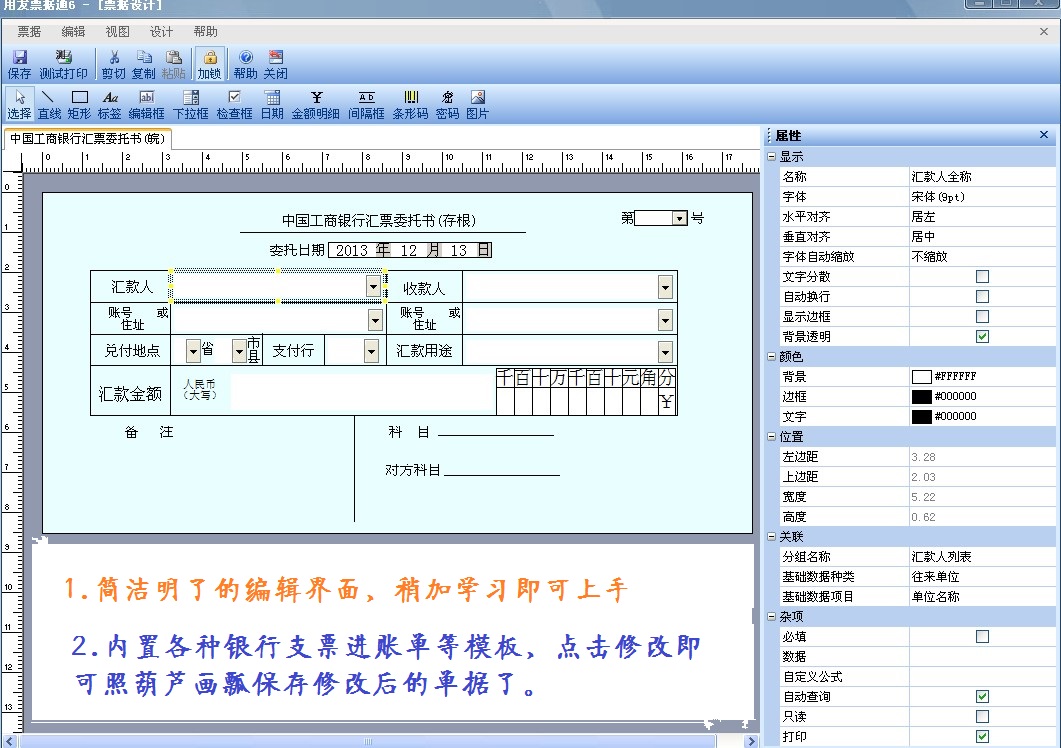Select the 选择 pointer tool
Viewport: 1061px width, 748px height.
19,105
